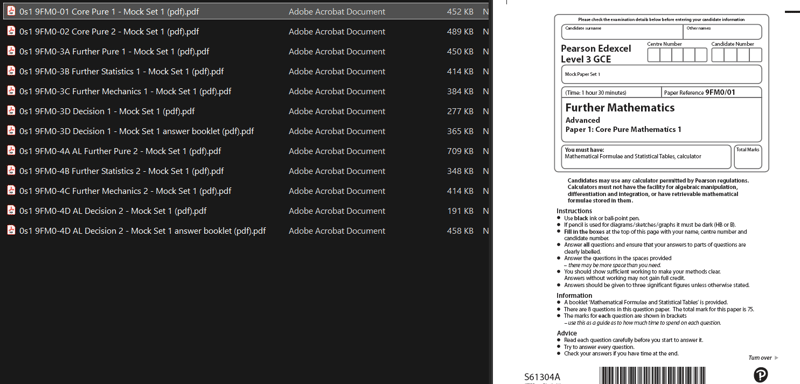Image resolution: width=800 pixels, height=384 pixels.
Task: Click 'Adobe Acrobat Document' type in Further Pure 2 row
Action: click(337, 151)
